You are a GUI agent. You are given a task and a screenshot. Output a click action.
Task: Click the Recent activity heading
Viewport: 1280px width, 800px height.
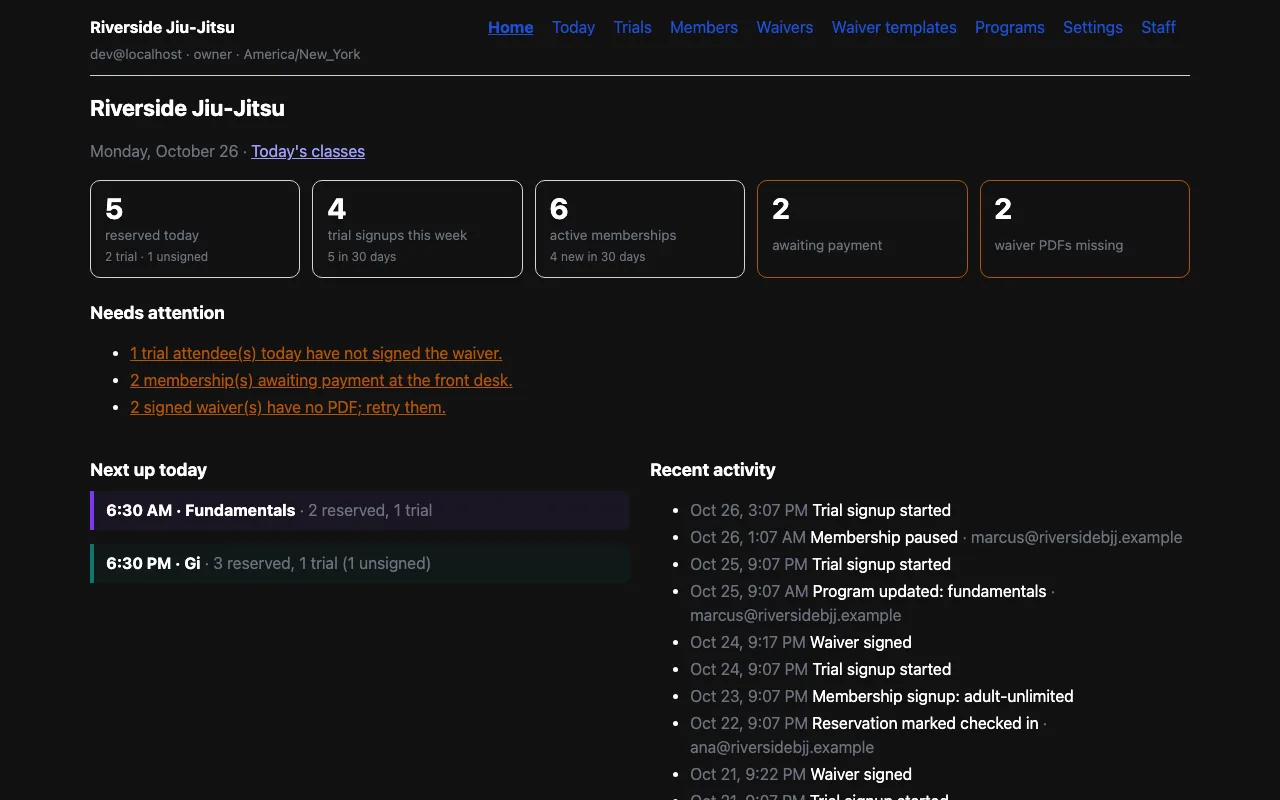713,470
